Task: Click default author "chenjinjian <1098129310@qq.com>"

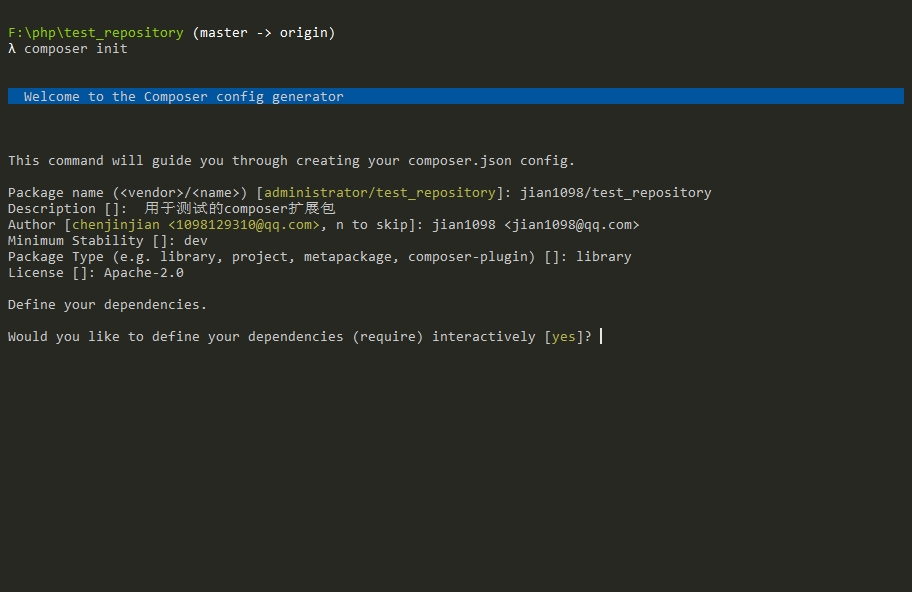Action: point(195,225)
